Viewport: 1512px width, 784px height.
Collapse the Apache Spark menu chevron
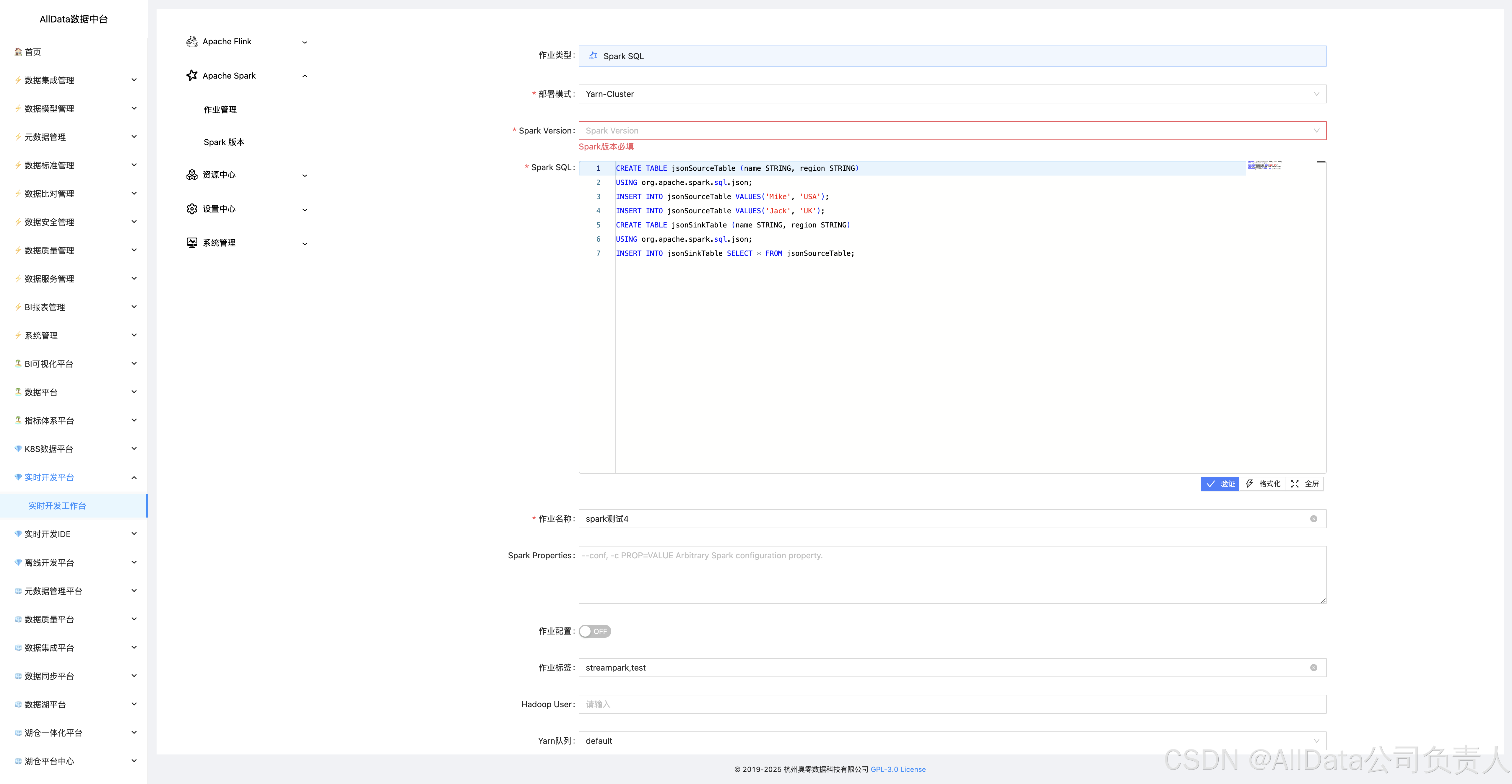tap(305, 76)
